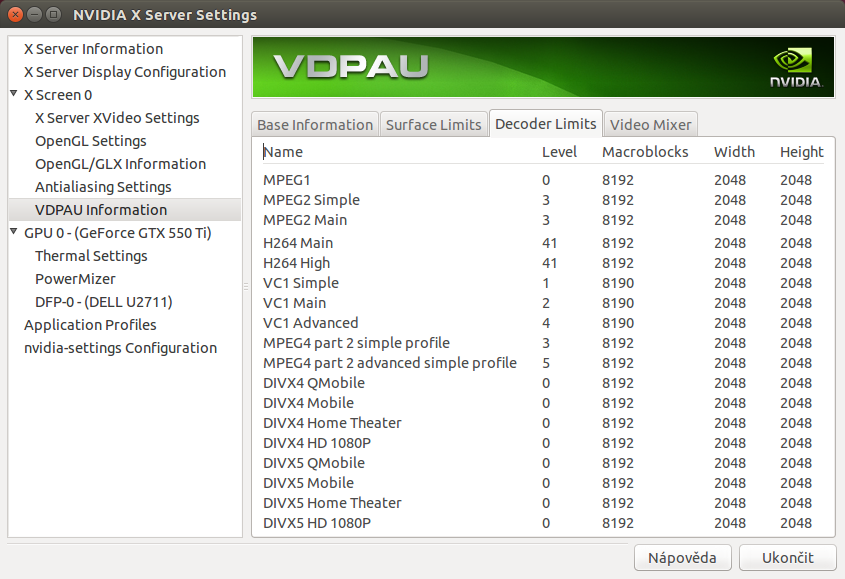Open PowerMizer settings

(x=75, y=279)
